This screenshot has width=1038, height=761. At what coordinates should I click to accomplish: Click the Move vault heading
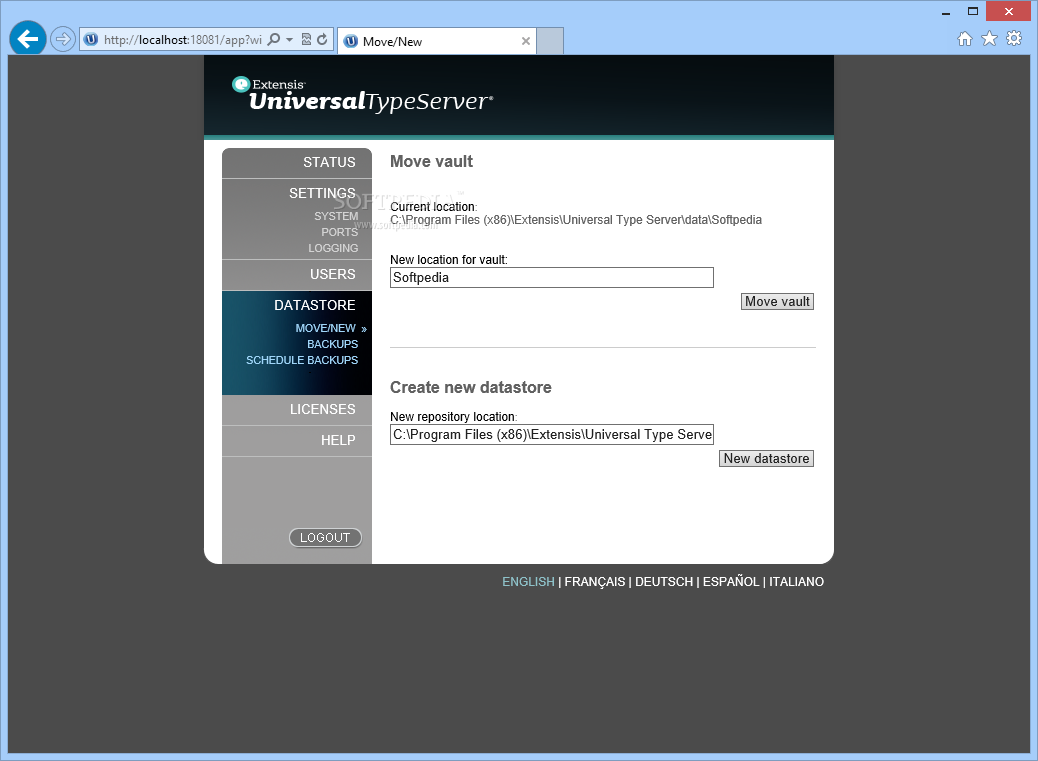432,161
